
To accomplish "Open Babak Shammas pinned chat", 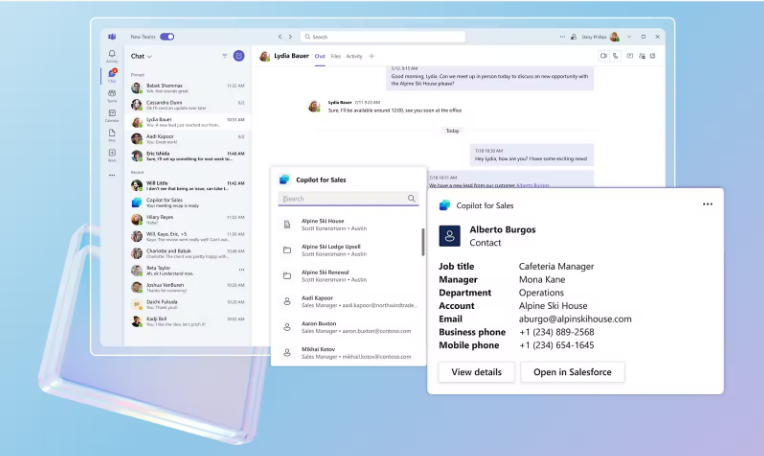I will 188,88.
